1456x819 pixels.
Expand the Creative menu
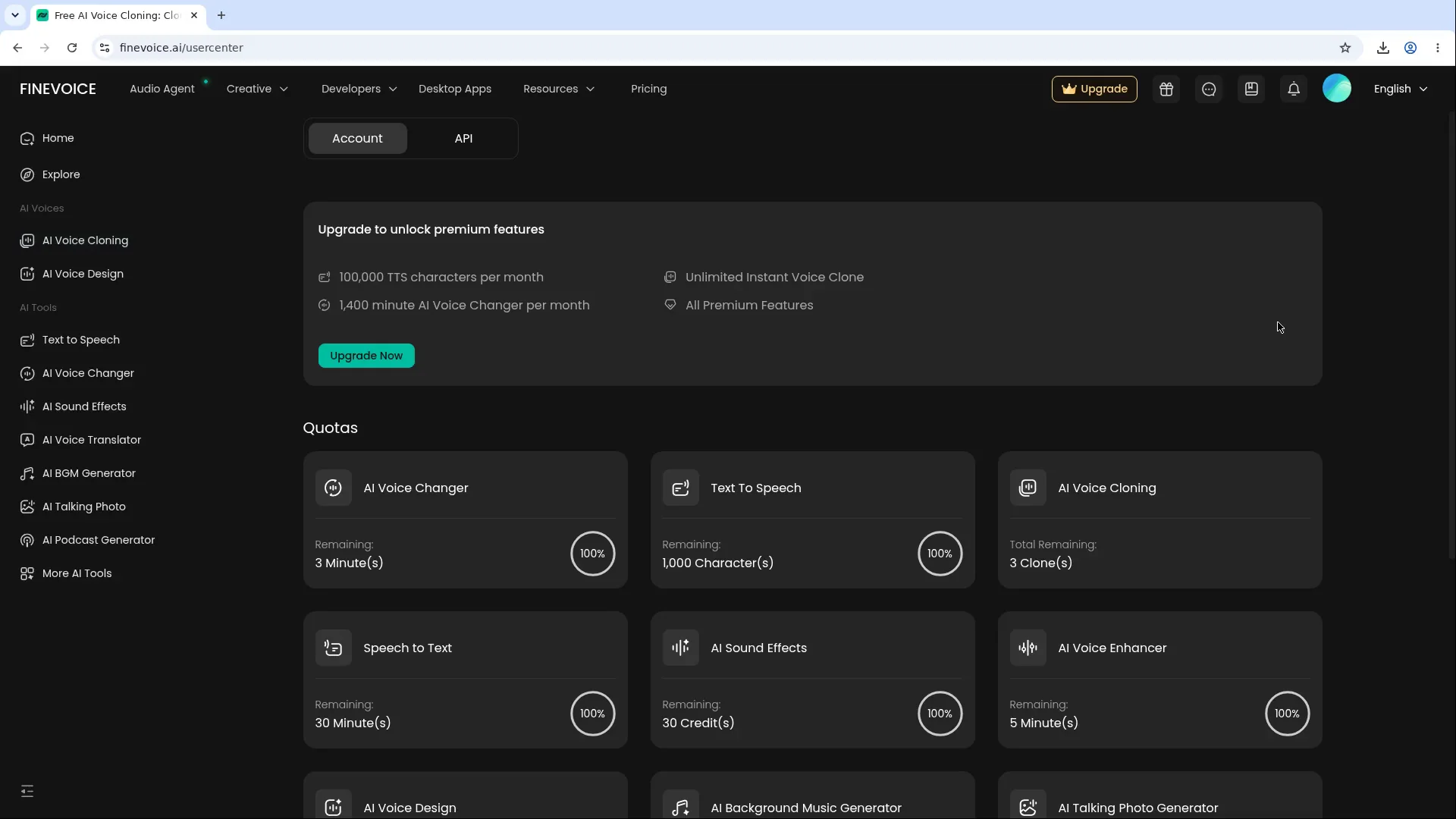[x=257, y=89]
